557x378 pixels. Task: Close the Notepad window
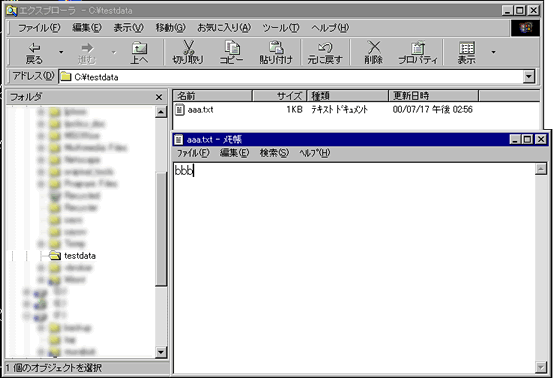point(541,139)
